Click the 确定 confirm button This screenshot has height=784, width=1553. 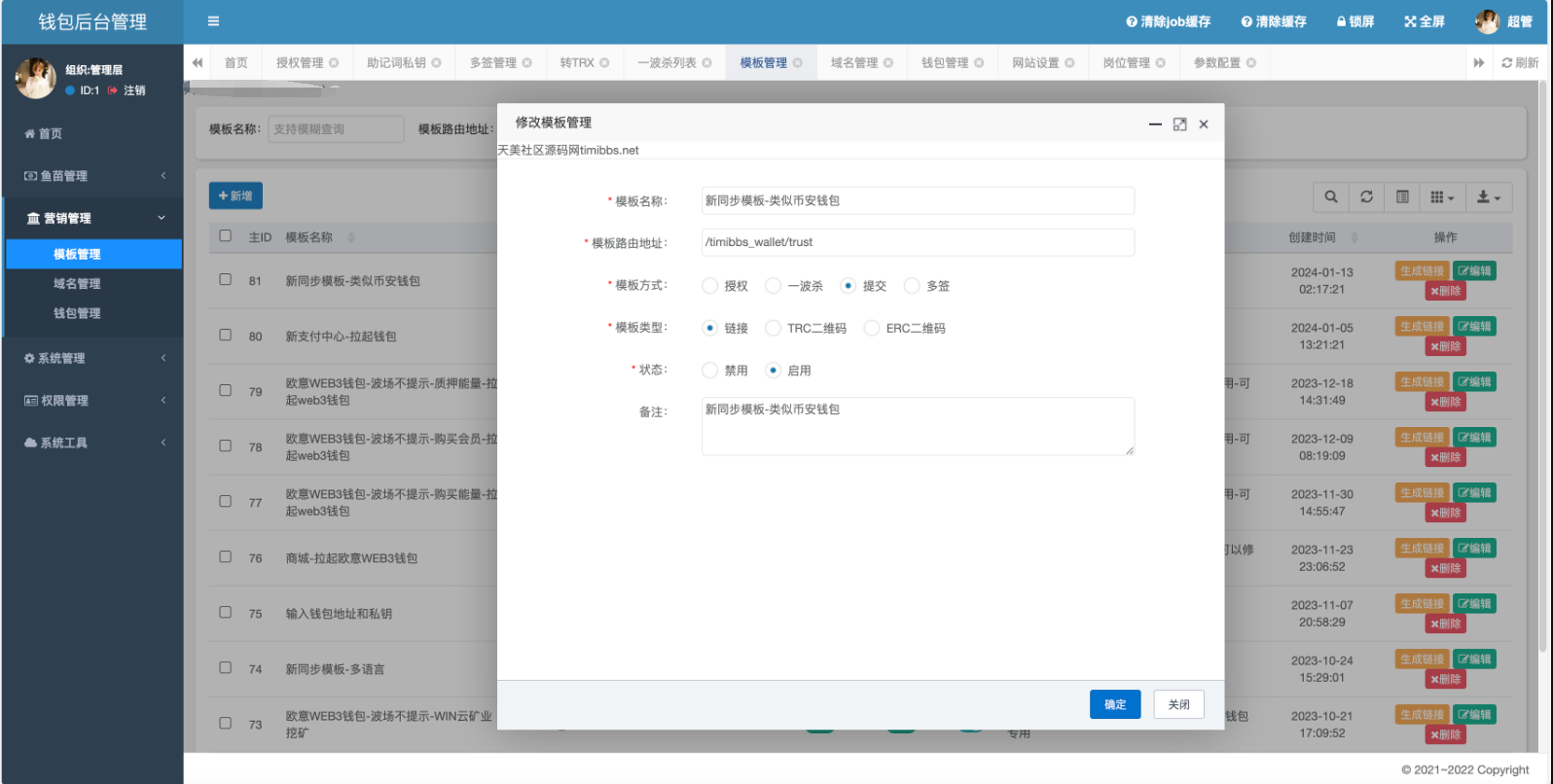1114,704
